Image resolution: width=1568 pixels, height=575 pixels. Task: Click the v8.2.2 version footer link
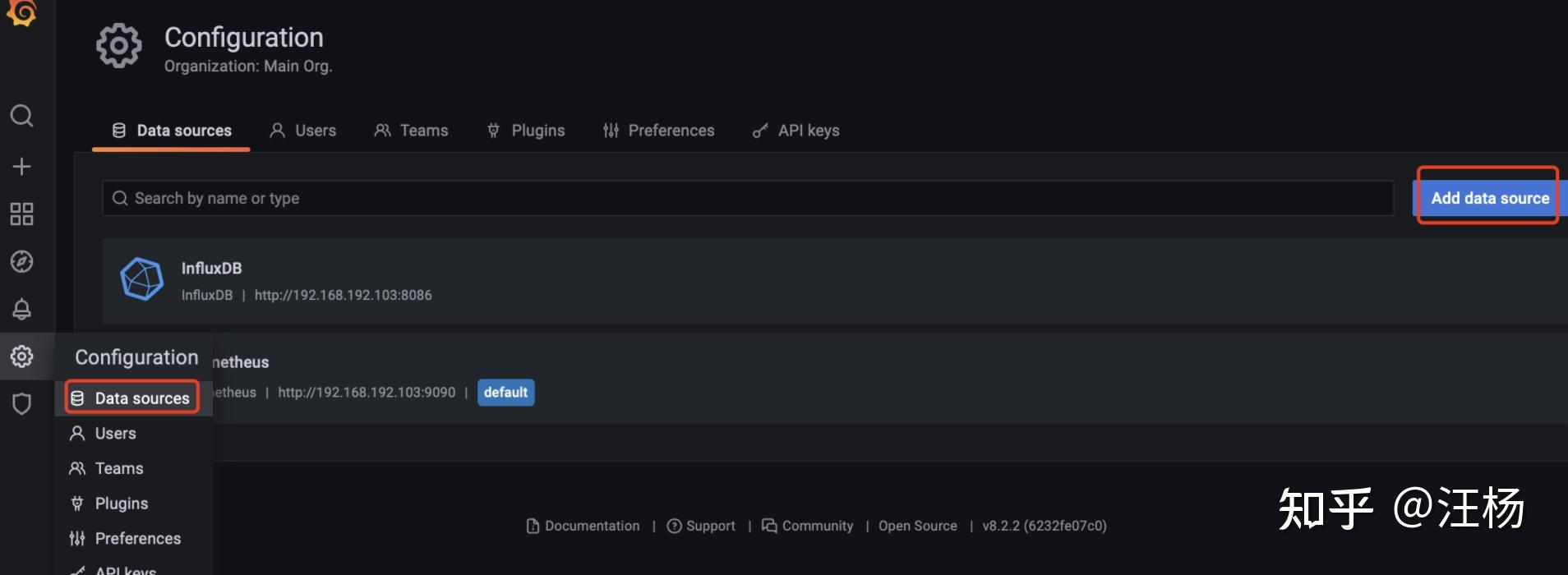(x=1045, y=526)
